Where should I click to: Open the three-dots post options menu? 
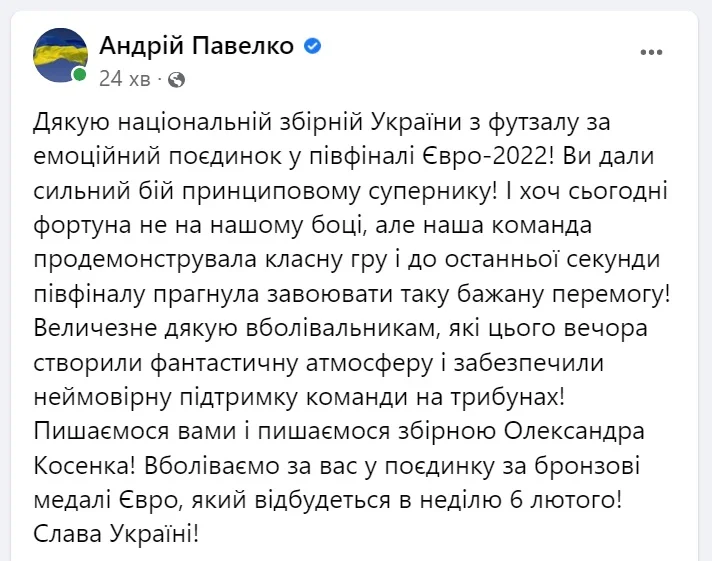pyautogui.click(x=651, y=50)
